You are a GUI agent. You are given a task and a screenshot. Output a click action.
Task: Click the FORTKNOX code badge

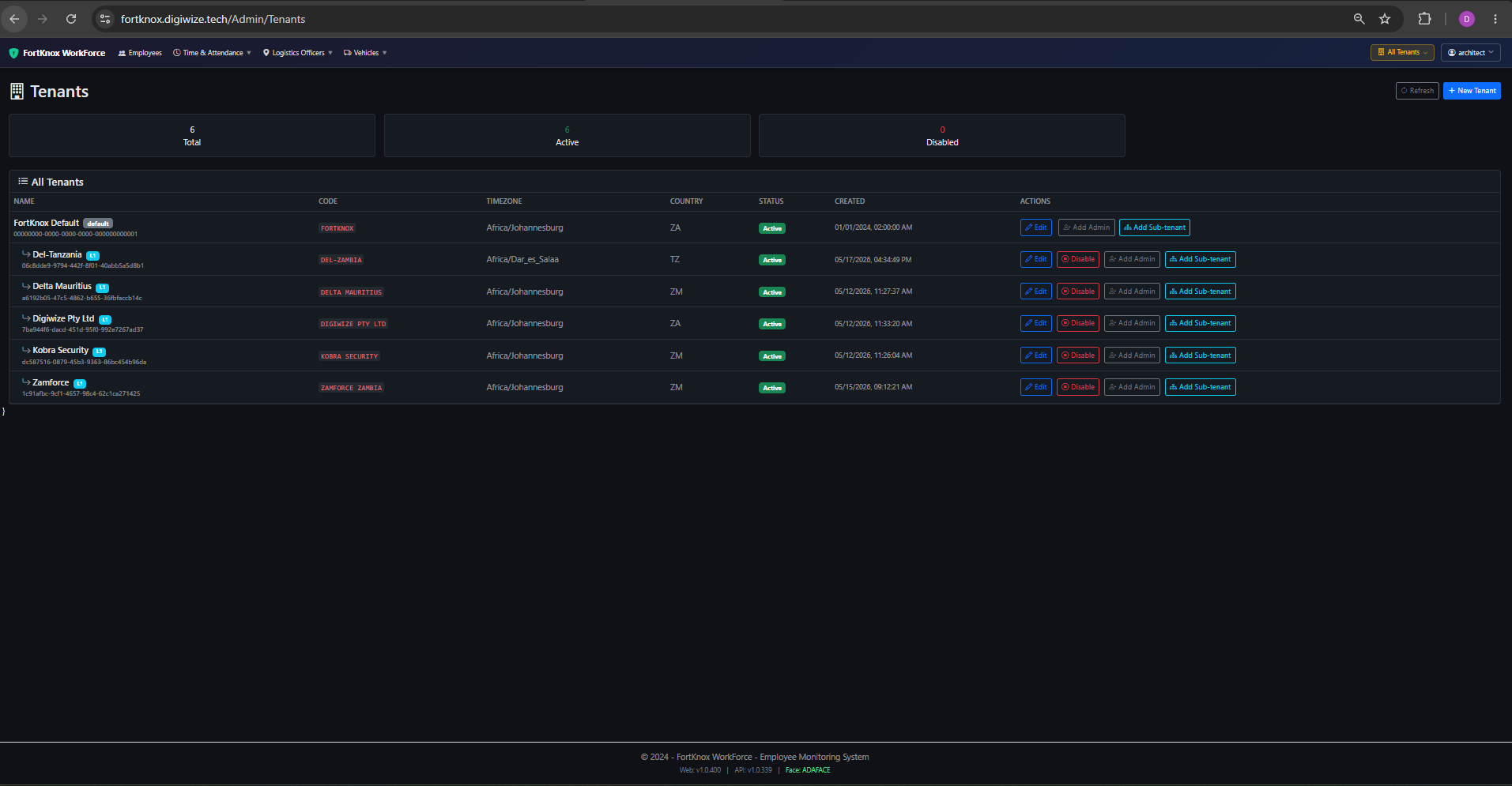point(337,228)
